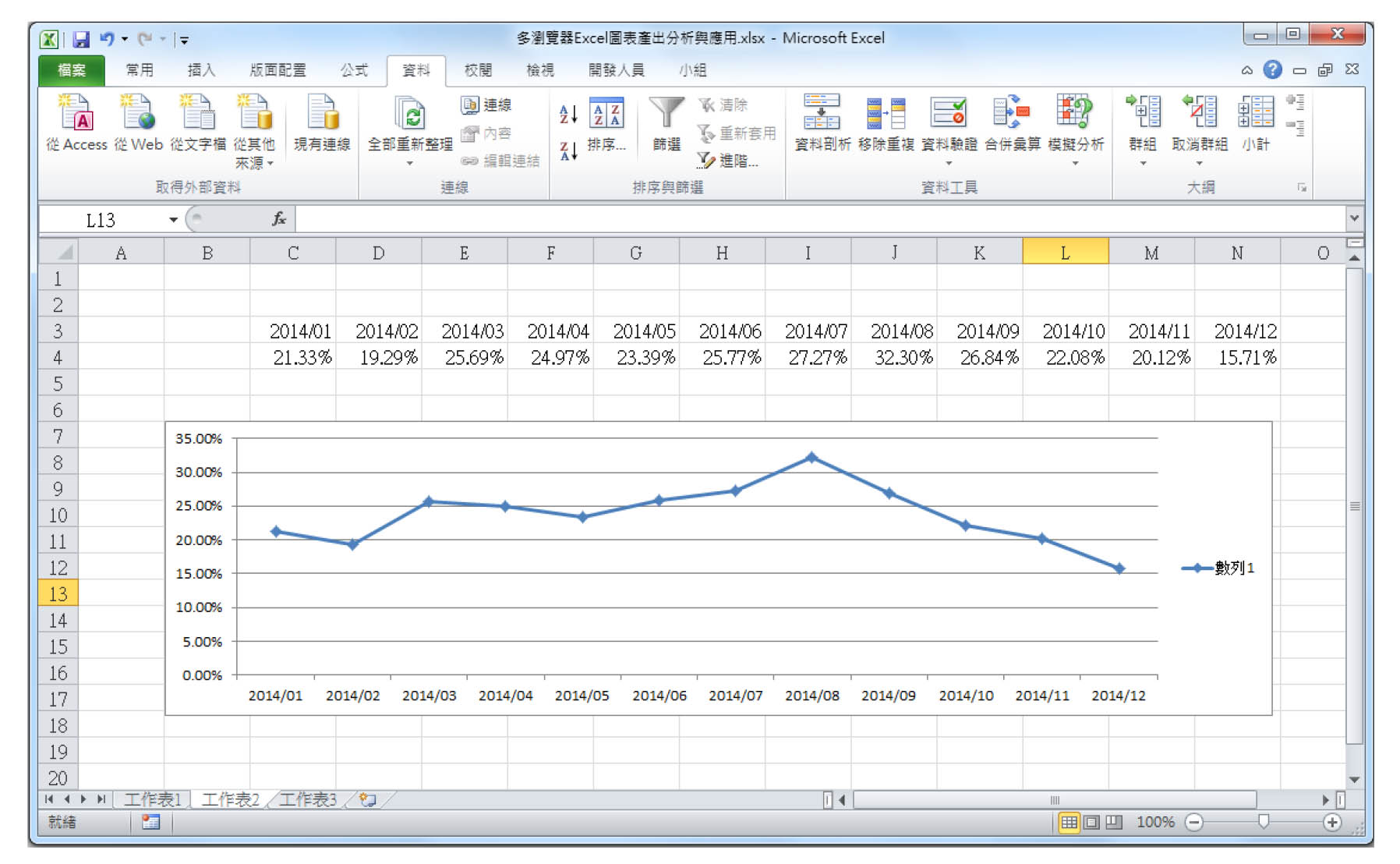Screen dimensions: 1400x864
Task: Click the Select All corner button
Action: point(58,252)
